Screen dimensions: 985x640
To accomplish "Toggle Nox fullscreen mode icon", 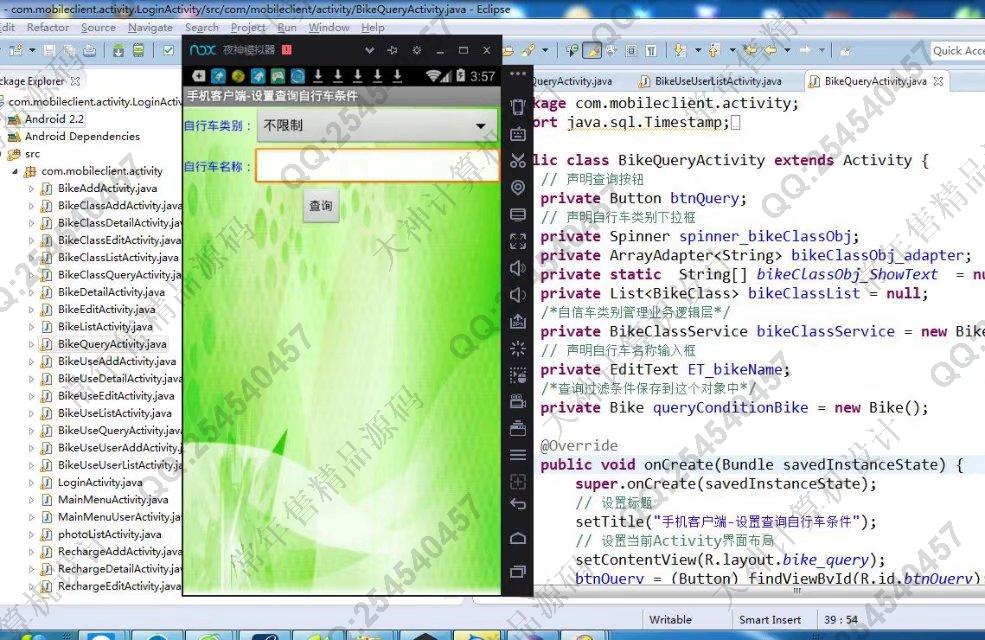I will click(518, 241).
